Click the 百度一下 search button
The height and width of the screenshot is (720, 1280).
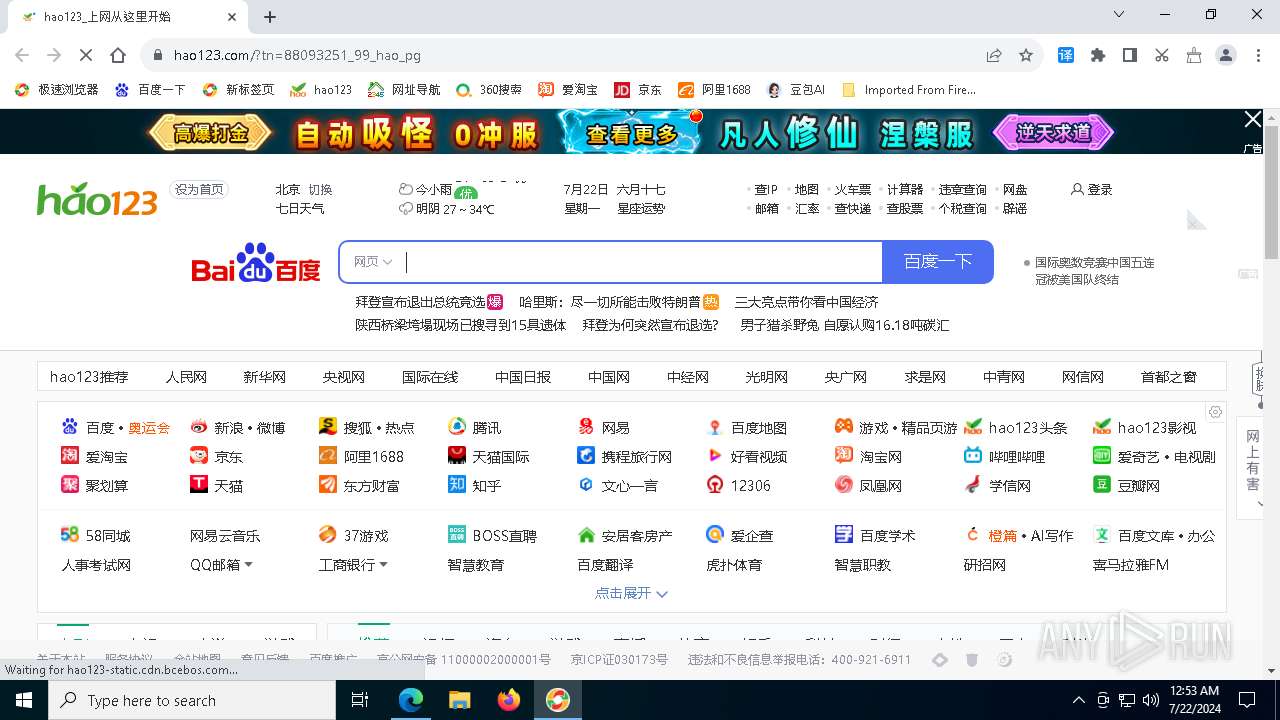click(938, 262)
